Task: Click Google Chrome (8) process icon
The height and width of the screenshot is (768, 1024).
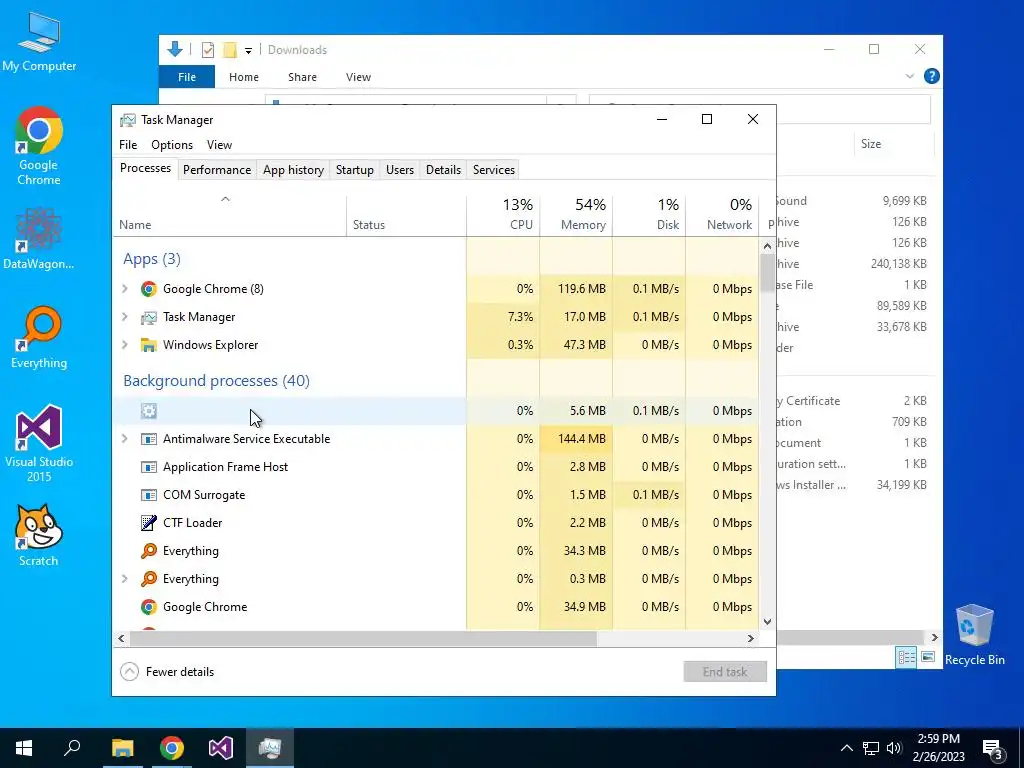Action: pos(149,289)
